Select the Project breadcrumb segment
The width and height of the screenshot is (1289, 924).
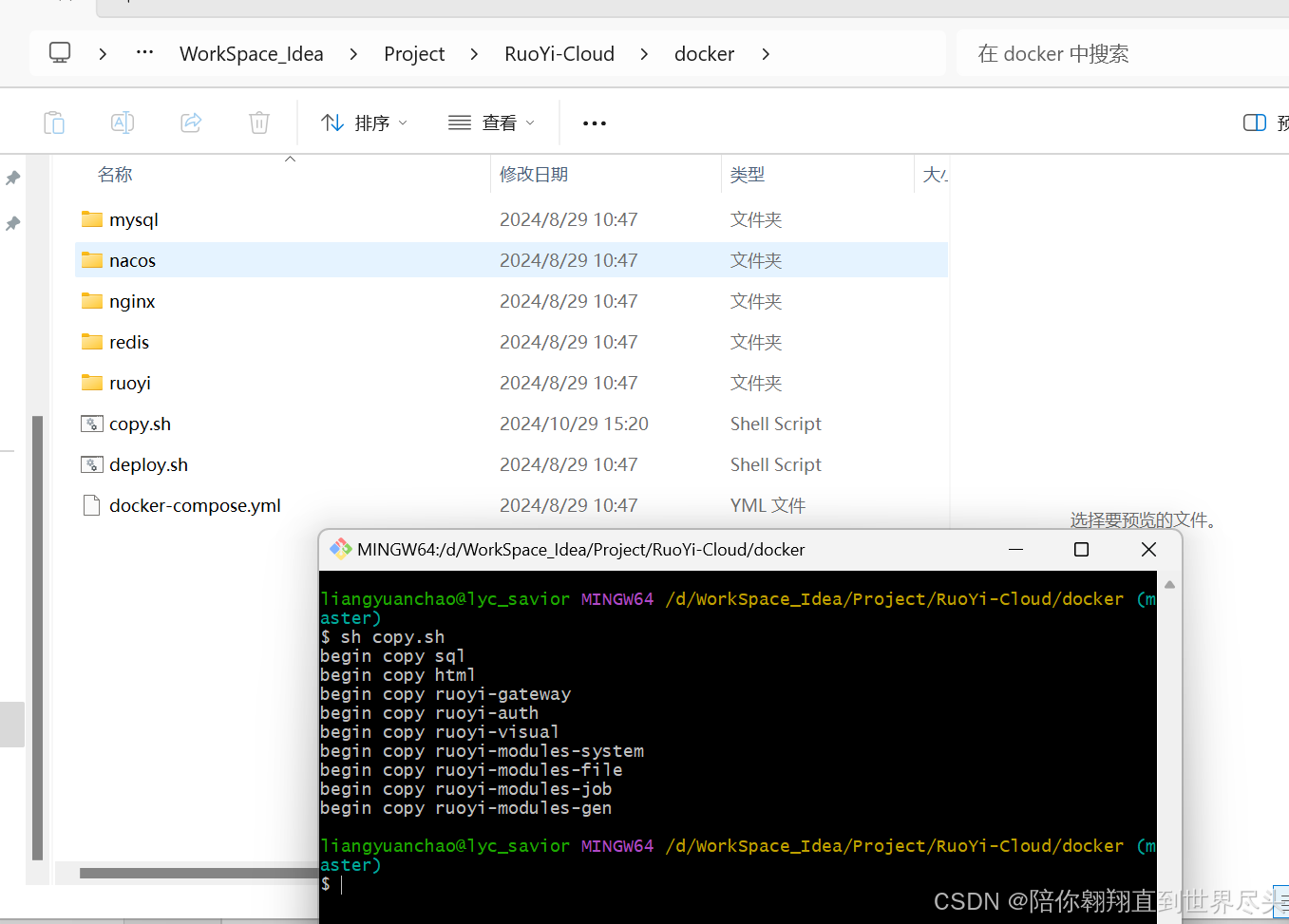[414, 54]
